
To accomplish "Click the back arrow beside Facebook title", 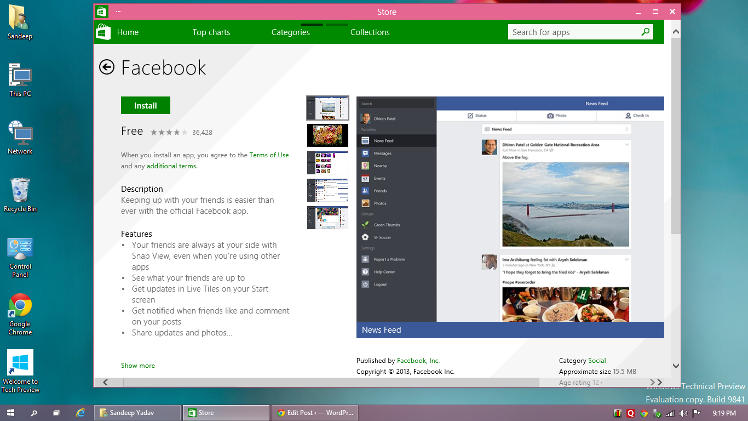I will [x=106, y=67].
